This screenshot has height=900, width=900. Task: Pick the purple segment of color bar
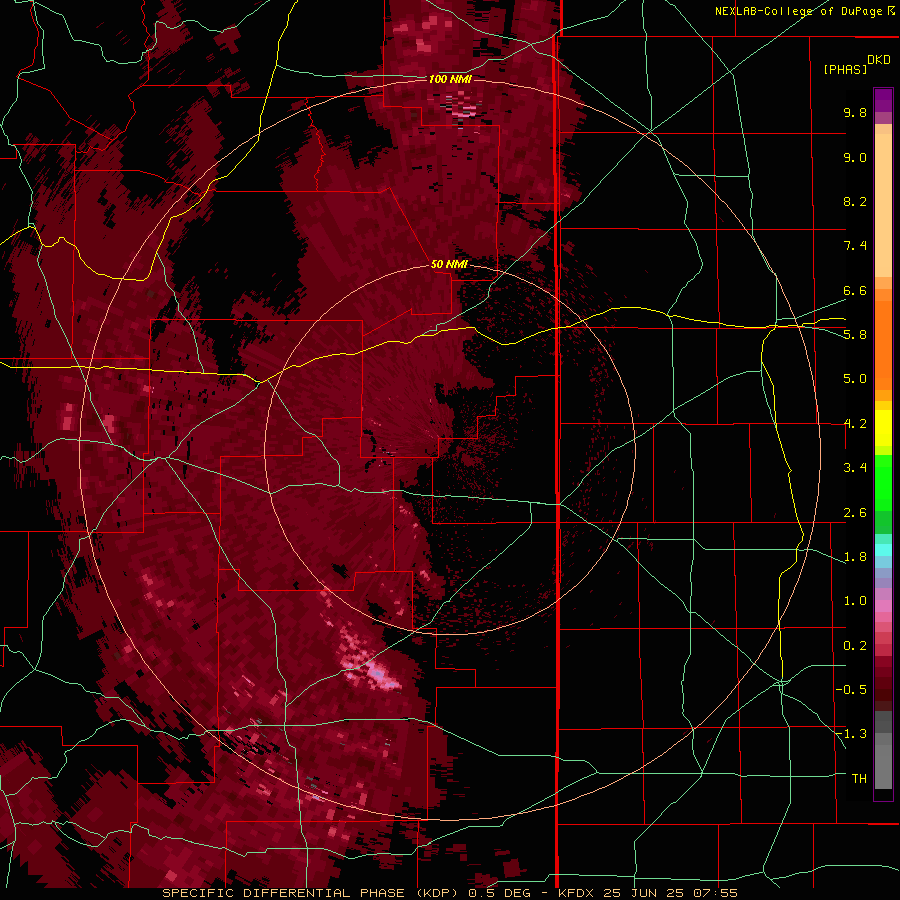click(883, 100)
